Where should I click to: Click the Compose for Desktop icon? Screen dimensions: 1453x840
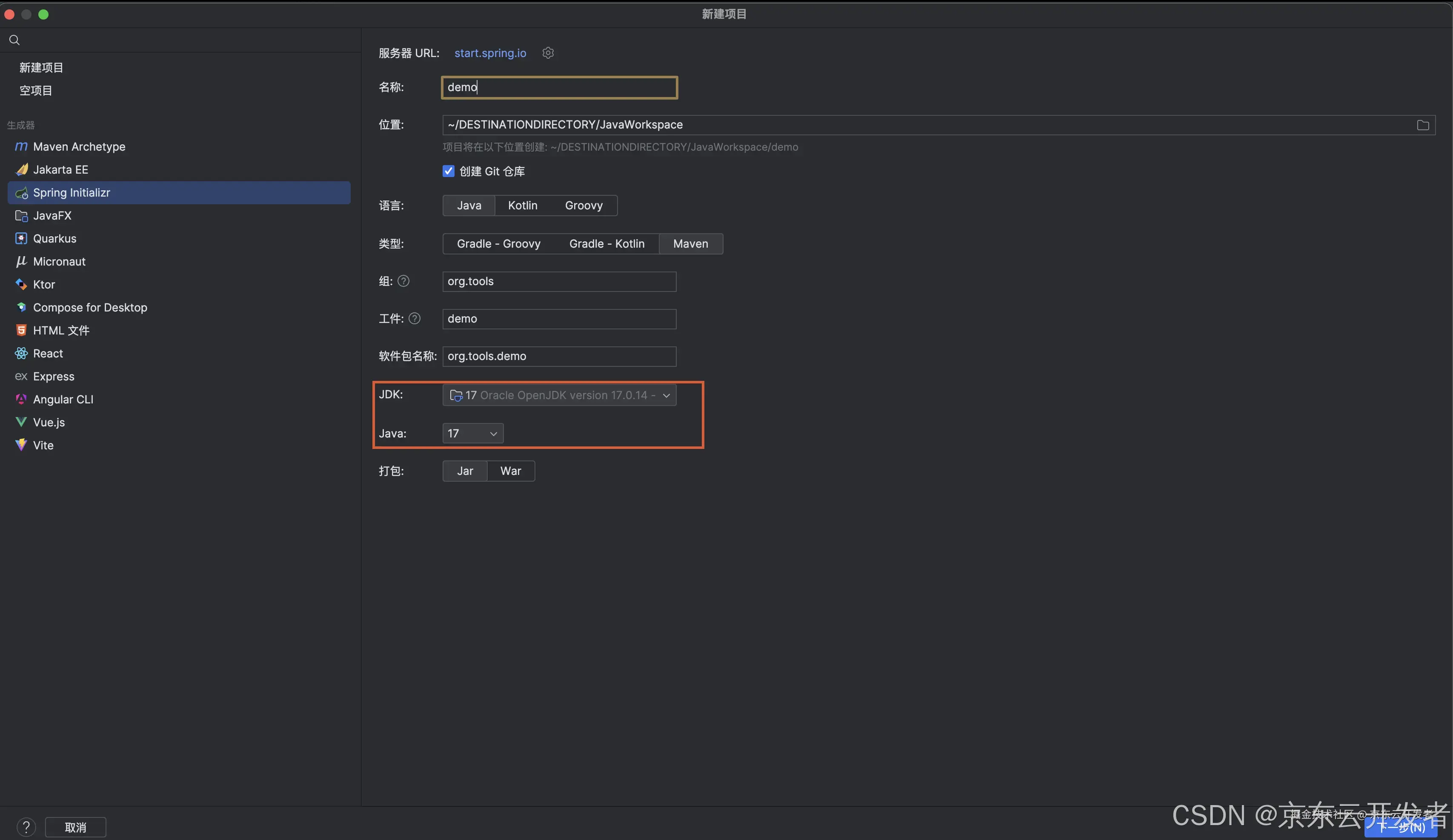(x=21, y=307)
